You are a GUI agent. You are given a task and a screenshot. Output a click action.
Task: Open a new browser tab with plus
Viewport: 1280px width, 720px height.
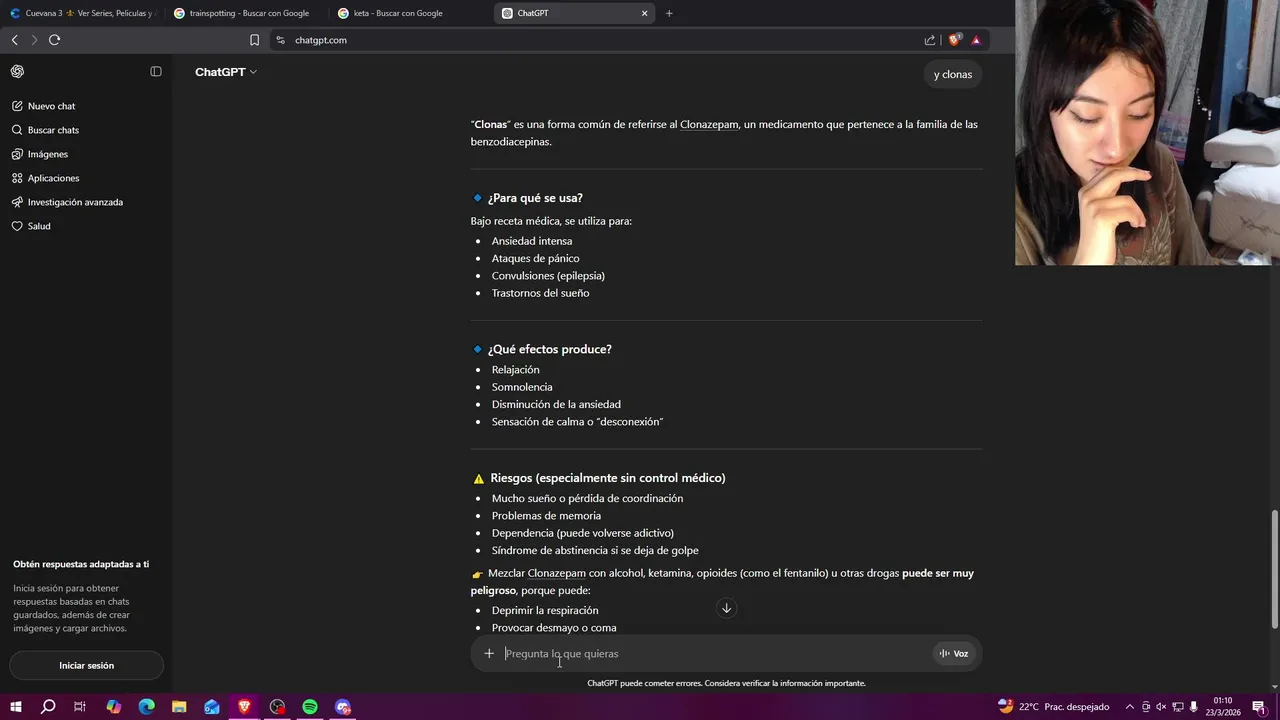coord(669,13)
